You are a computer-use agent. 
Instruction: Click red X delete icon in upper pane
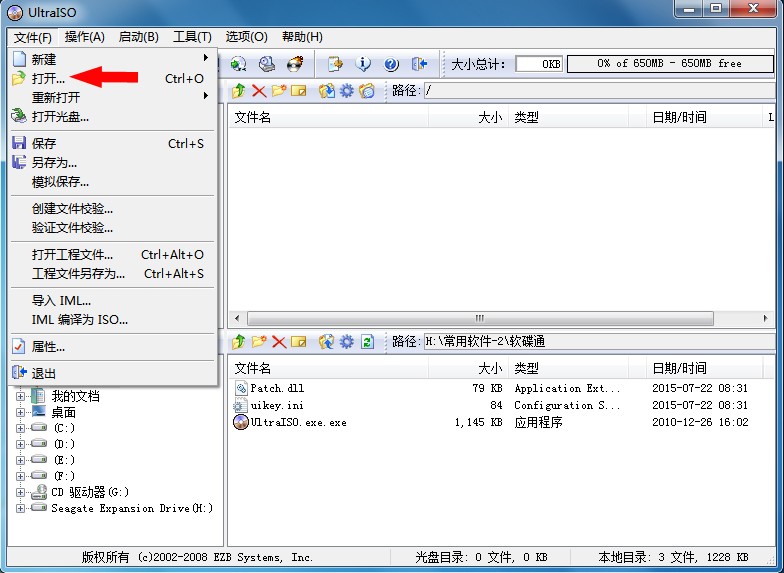[259, 91]
